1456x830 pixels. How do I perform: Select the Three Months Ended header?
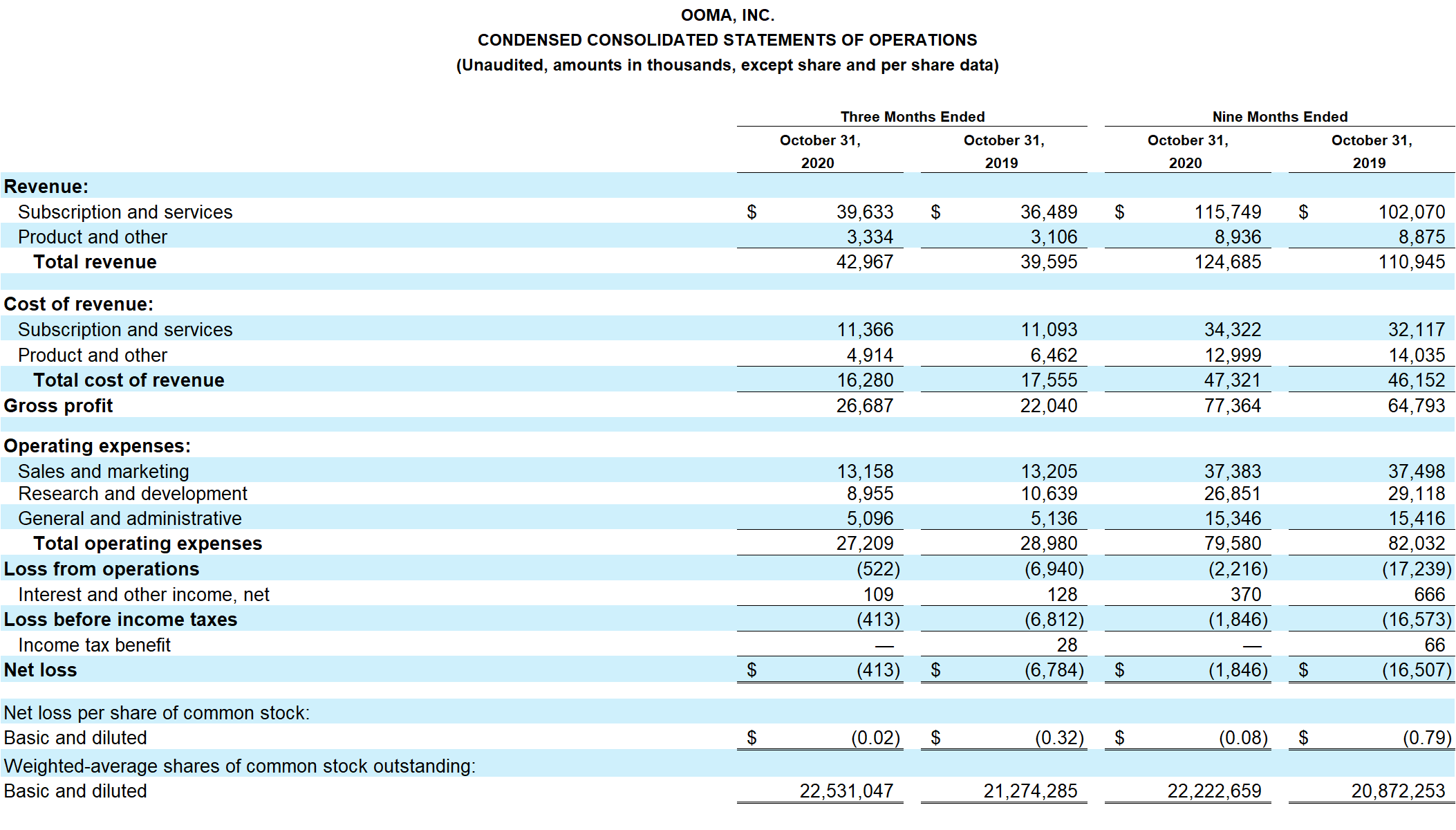point(912,117)
